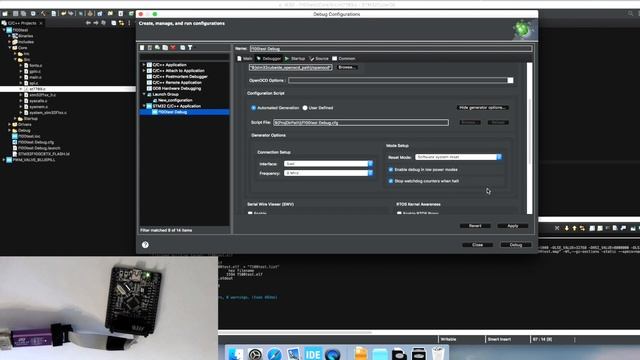Image resolution: width=640 pixels, height=360 pixels.
Task: Click the Close button in dialog footer
Action: tap(478, 245)
